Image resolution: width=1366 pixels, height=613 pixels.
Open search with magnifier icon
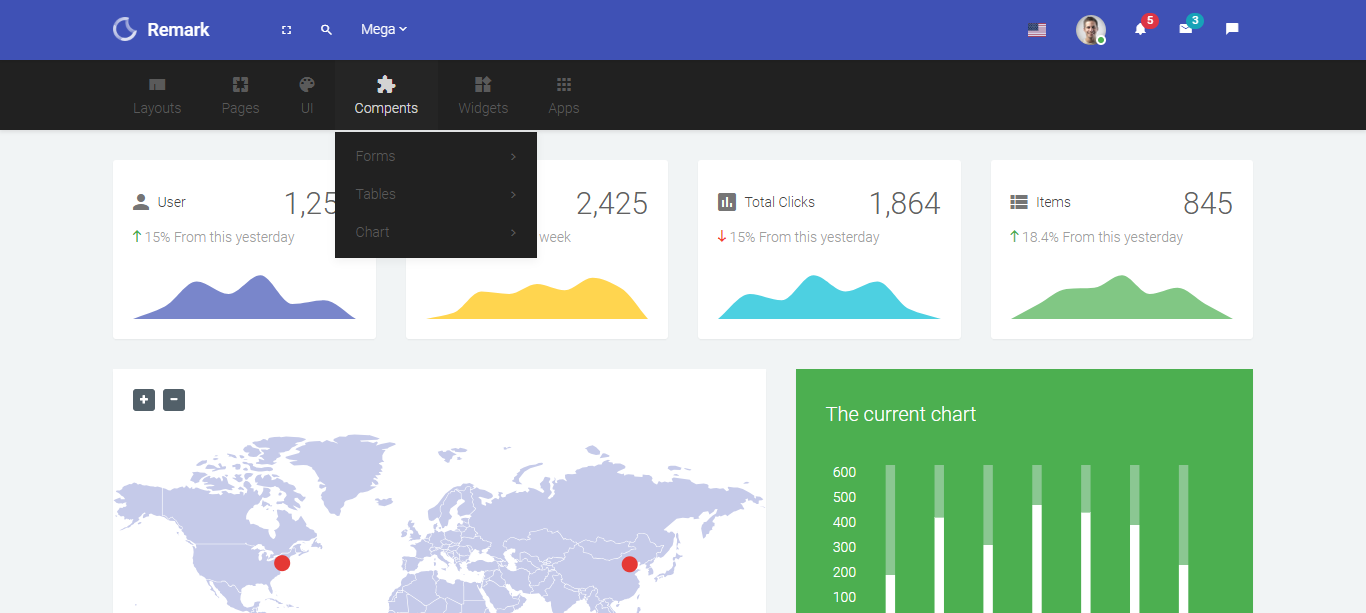click(326, 30)
